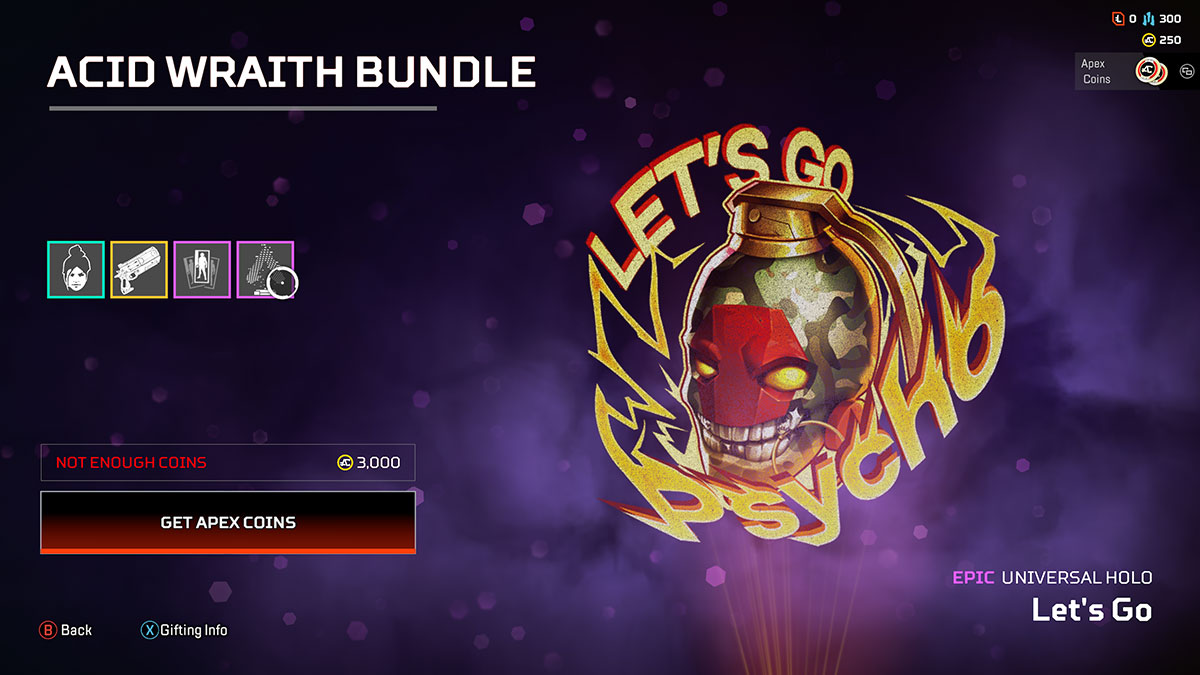The height and width of the screenshot is (675, 1200).
Task: Select the banner frame cards icon
Action: pos(202,270)
